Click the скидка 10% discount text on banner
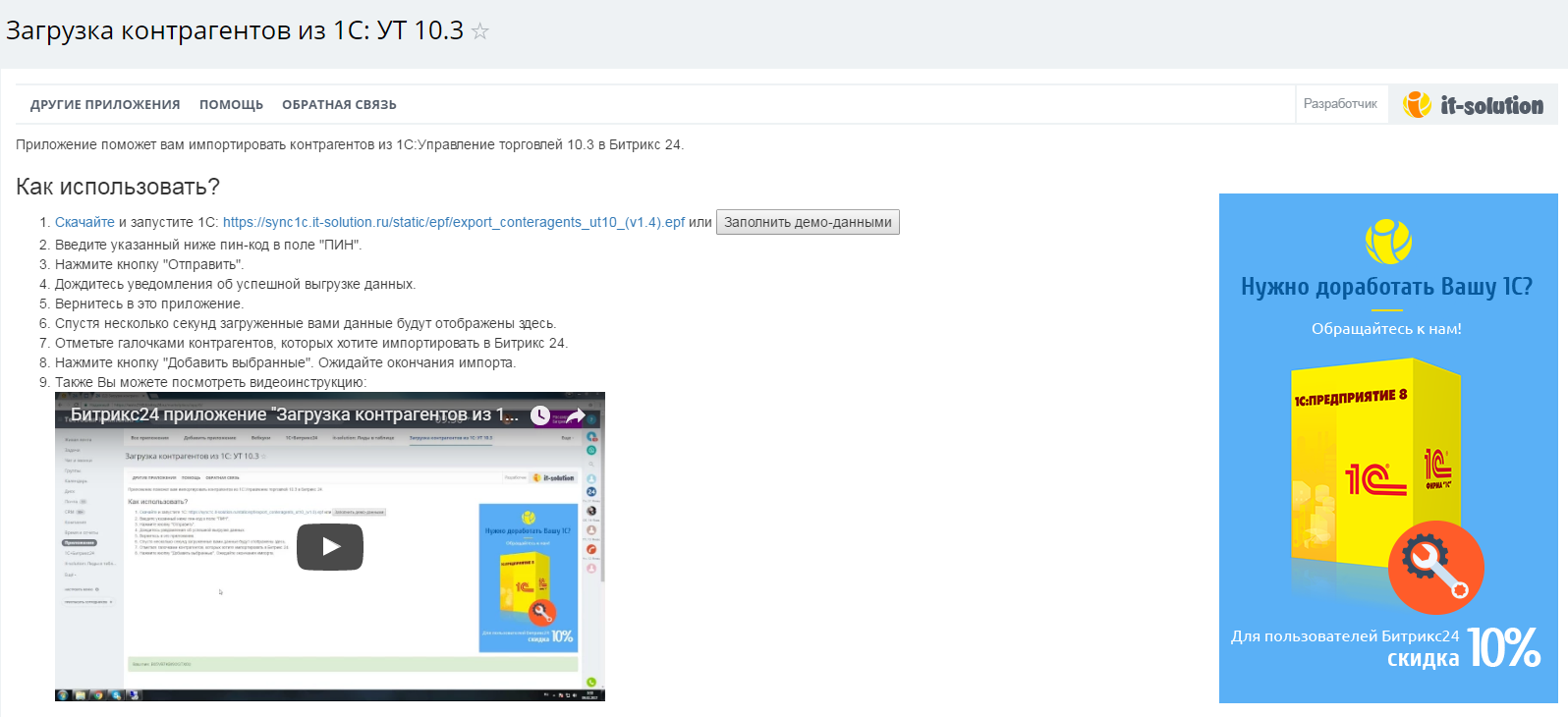Viewport: 1568px width, 717px height. [x=1464, y=649]
